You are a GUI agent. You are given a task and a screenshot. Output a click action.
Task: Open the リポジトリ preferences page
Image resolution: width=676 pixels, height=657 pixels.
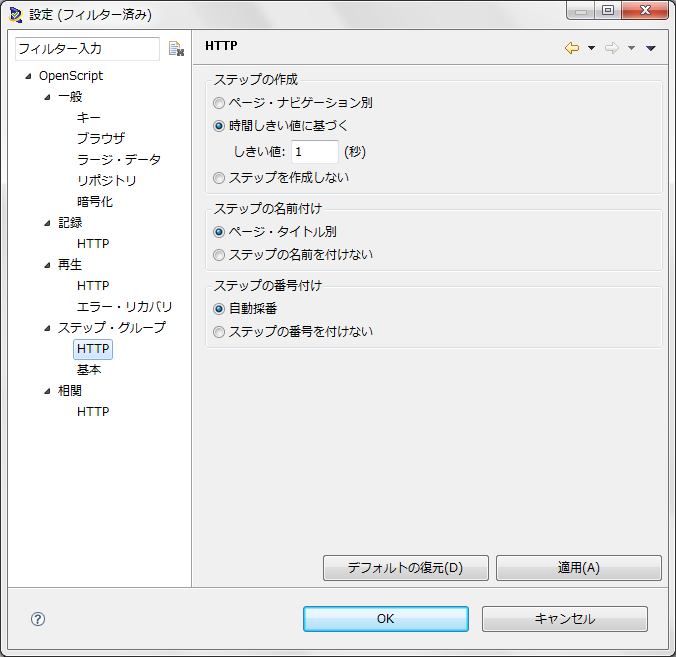pyautogui.click(x=106, y=181)
